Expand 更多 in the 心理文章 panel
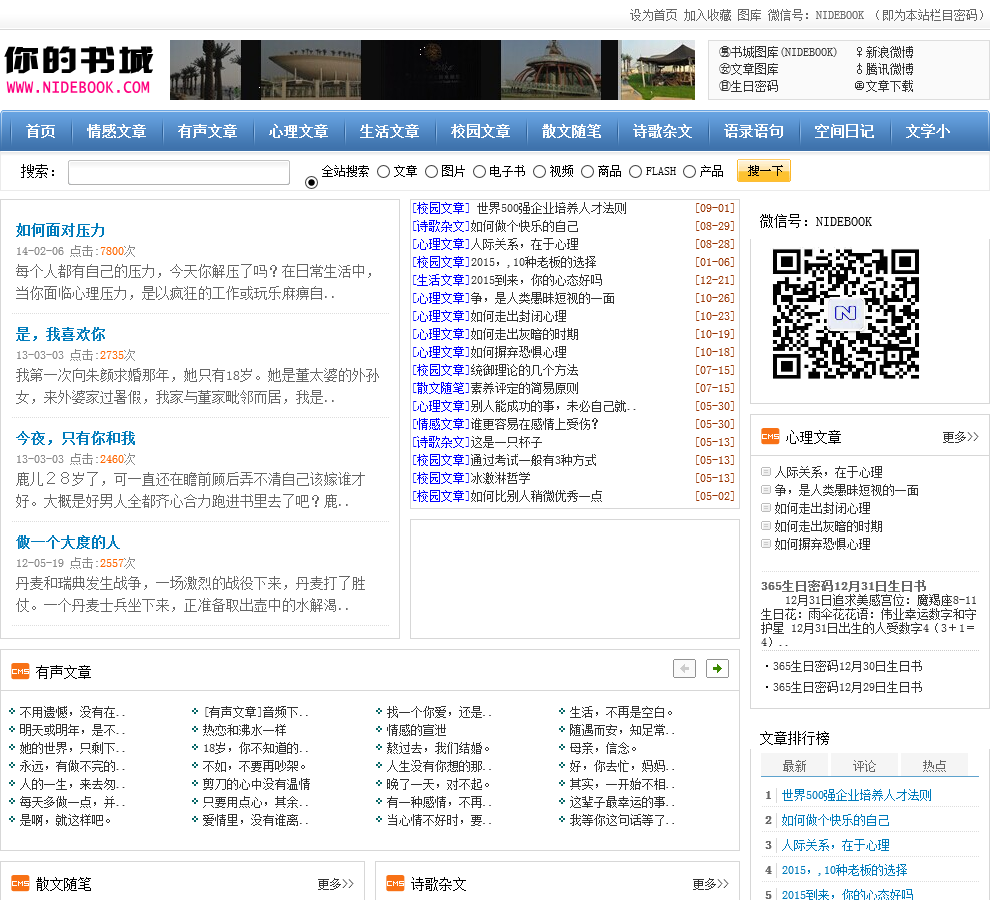The width and height of the screenshot is (990, 900). 960,437
